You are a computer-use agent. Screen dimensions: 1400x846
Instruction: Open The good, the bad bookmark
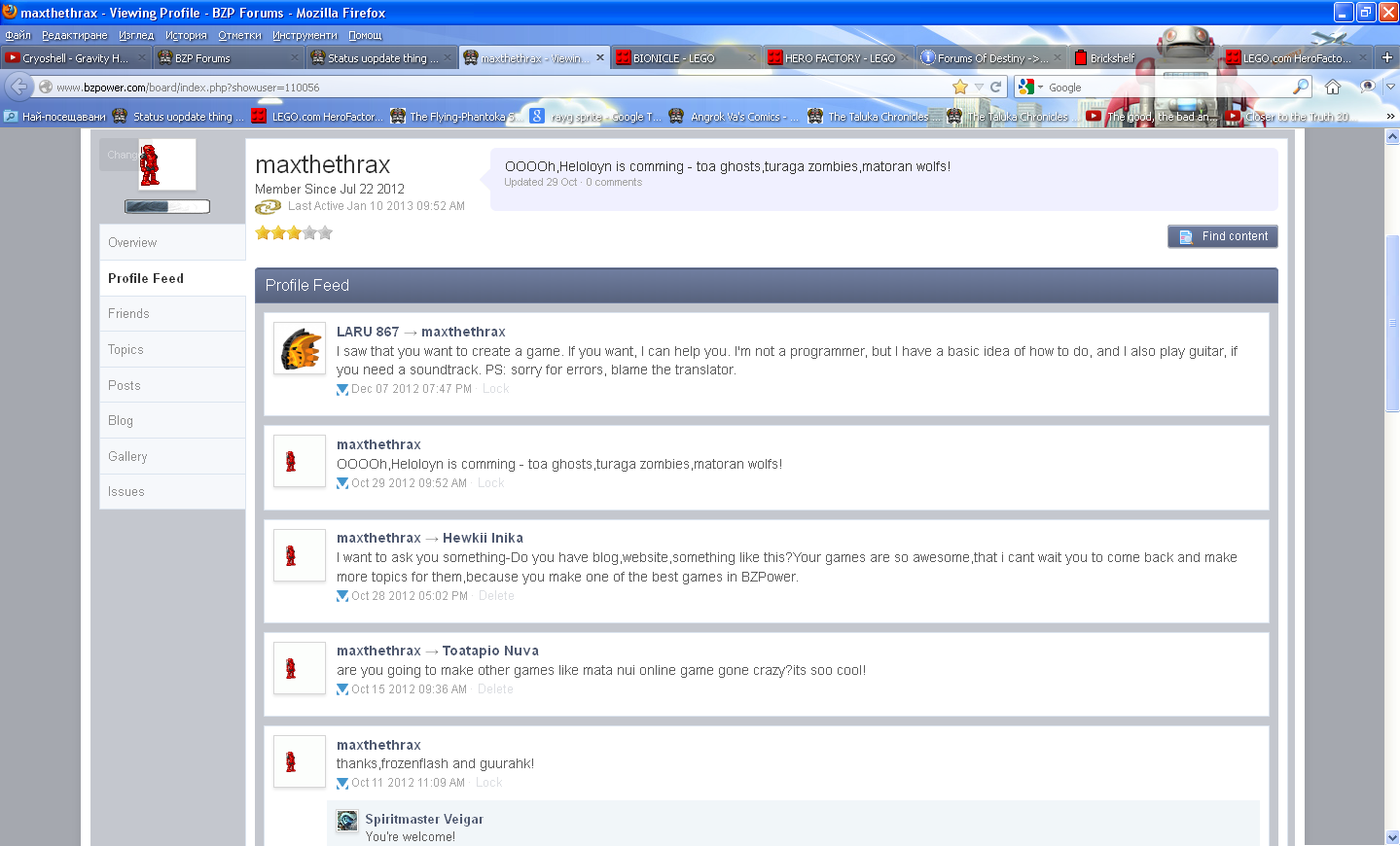tap(1151, 117)
